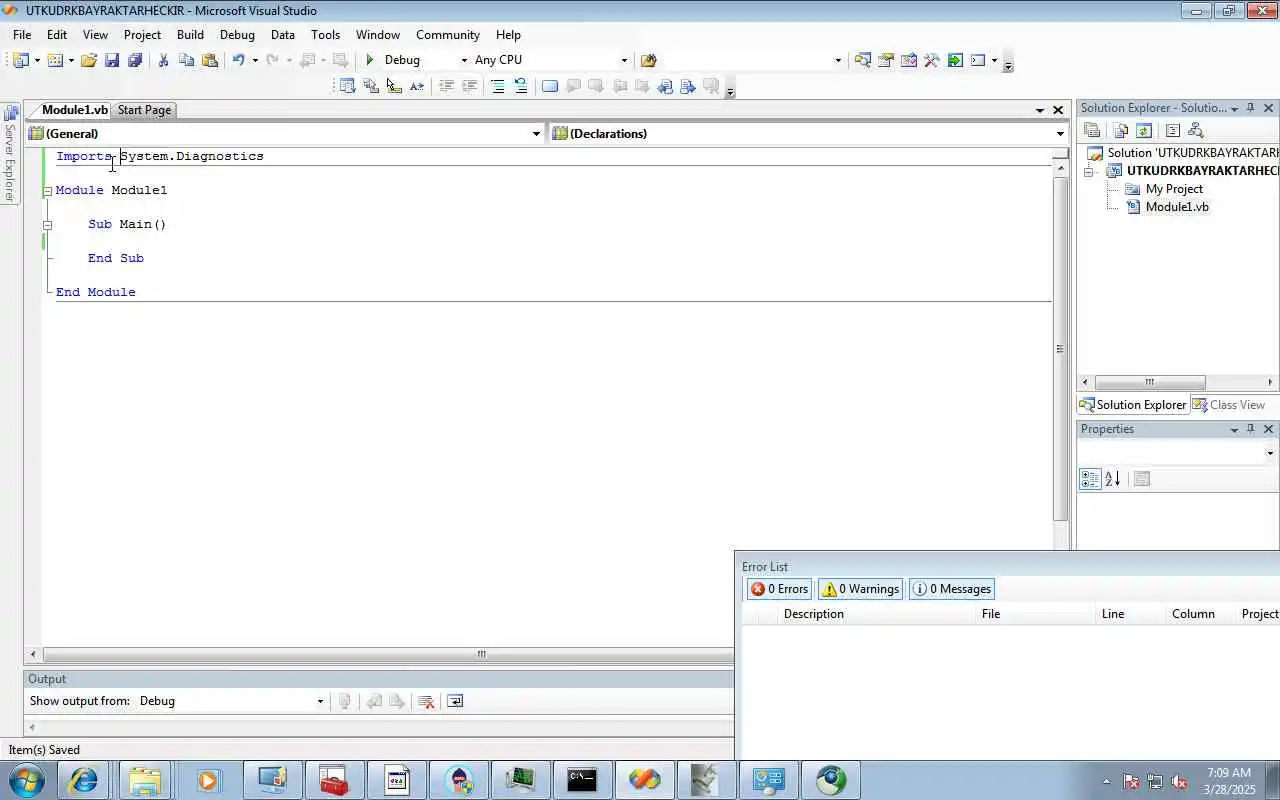The height and width of the screenshot is (800, 1280).
Task: Toggle Word Wrap in the Output pane
Action: [x=455, y=701]
